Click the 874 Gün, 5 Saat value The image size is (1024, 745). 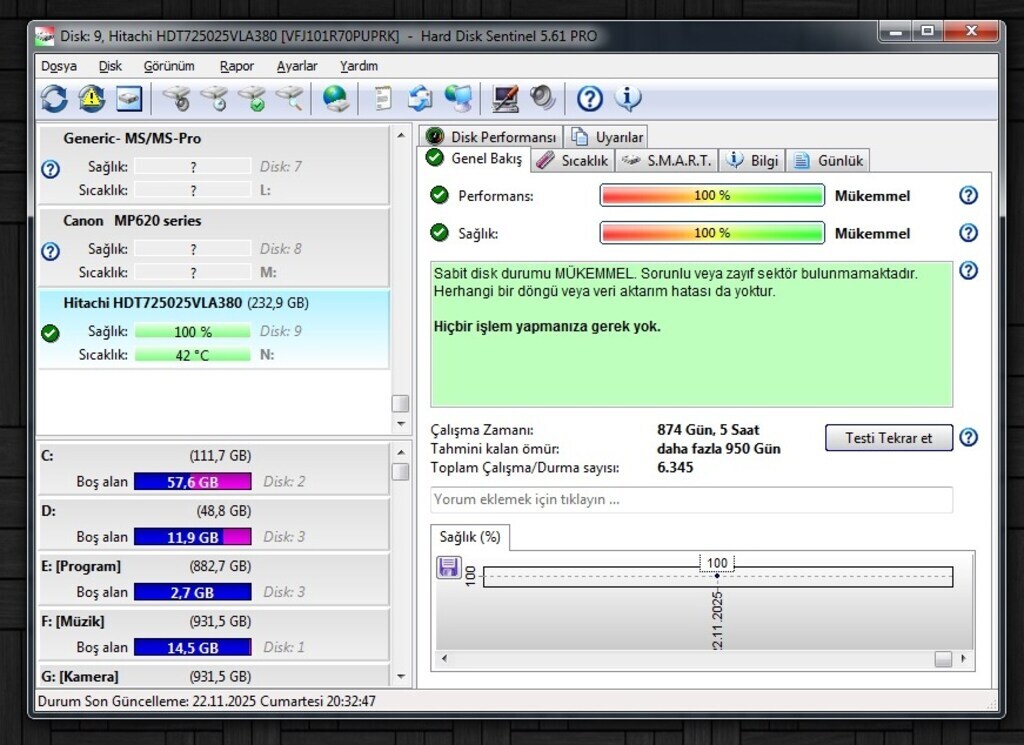[708, 430]
